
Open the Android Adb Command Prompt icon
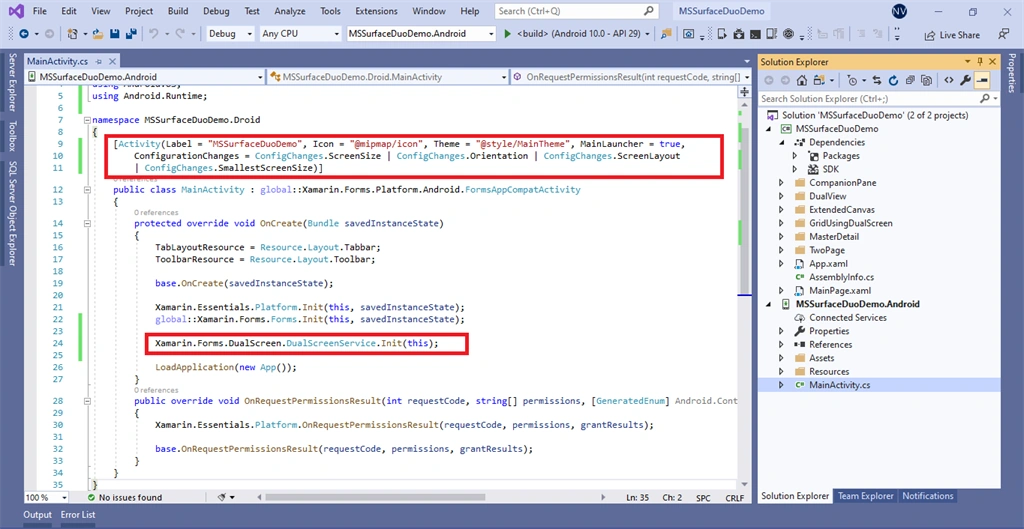(755, 33)
